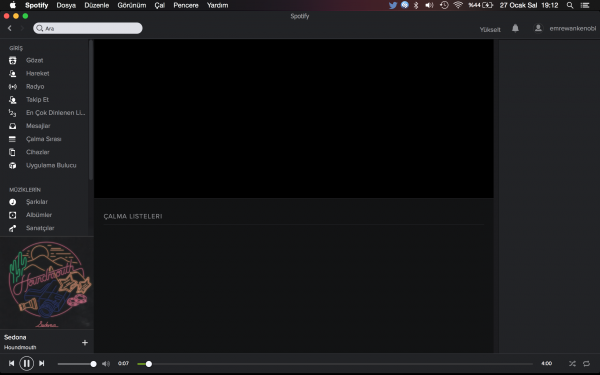
Task: Click the Çalma Sırası queue icon
Action: coord(13,139)
